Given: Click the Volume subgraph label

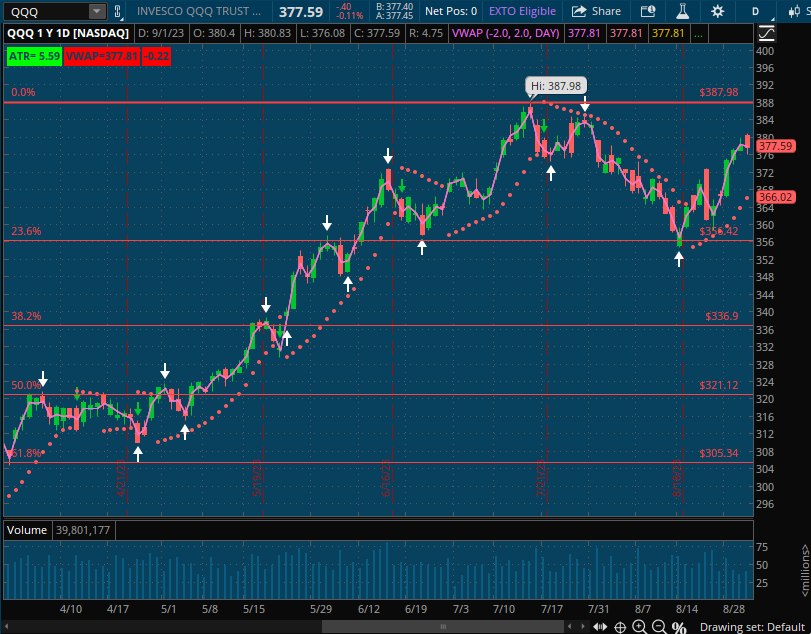Looking at the screenshot, I should pos(27,530).
